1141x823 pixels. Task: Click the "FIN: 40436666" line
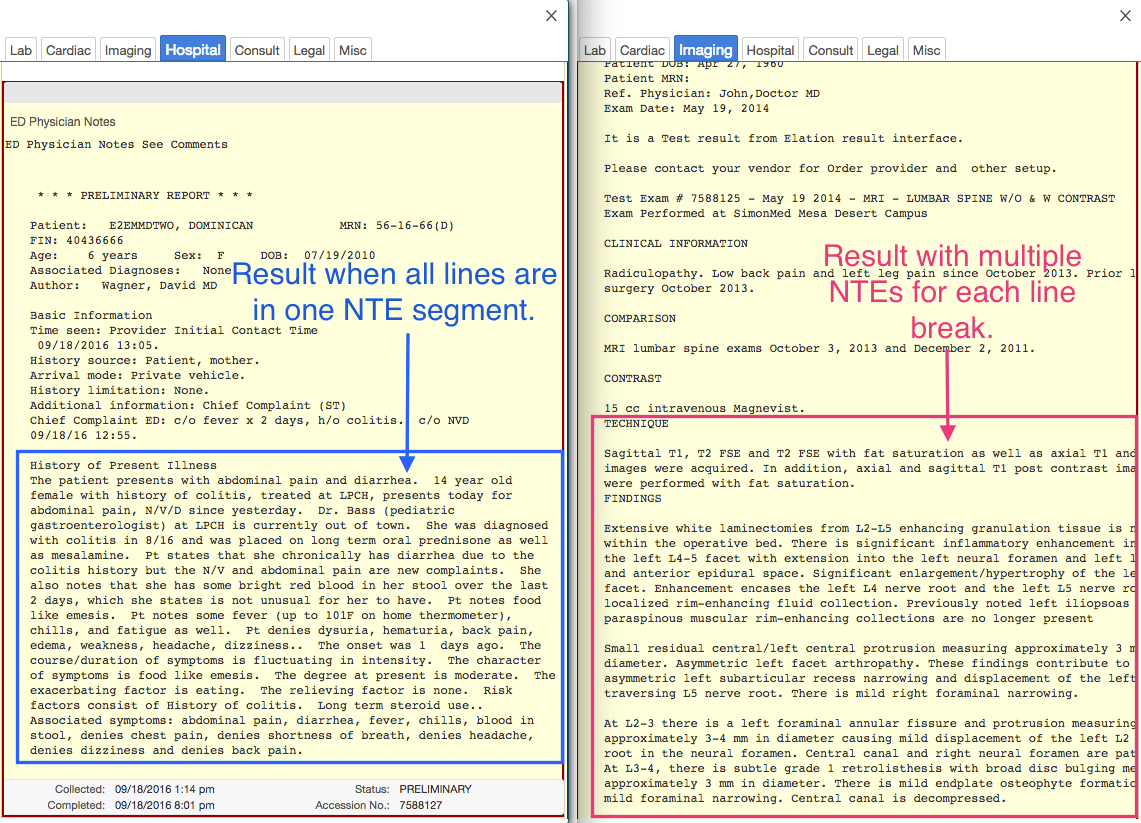click(x=76, y=241)
